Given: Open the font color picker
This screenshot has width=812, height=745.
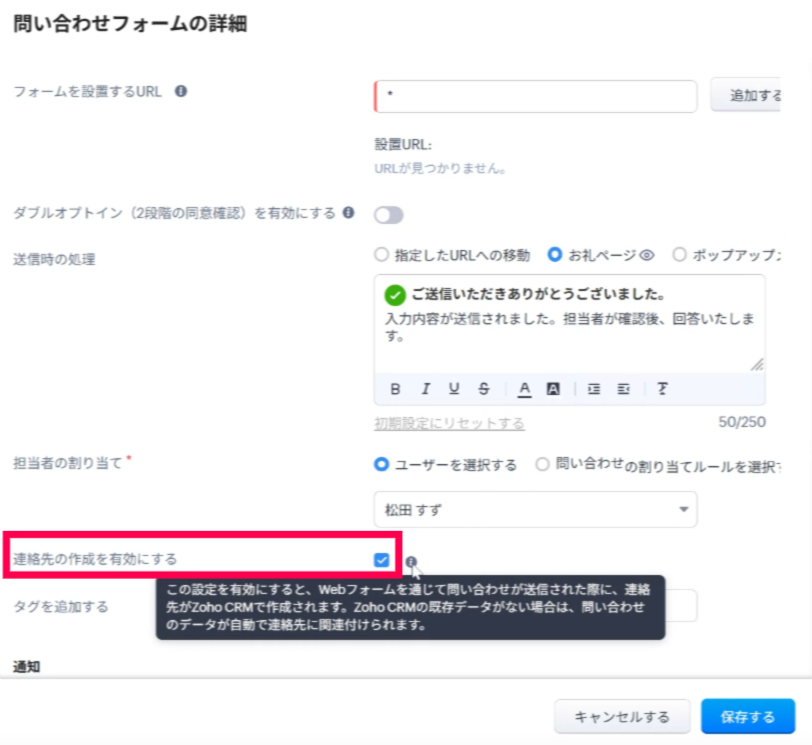Looking at the screenshot, I should point(525,389).
